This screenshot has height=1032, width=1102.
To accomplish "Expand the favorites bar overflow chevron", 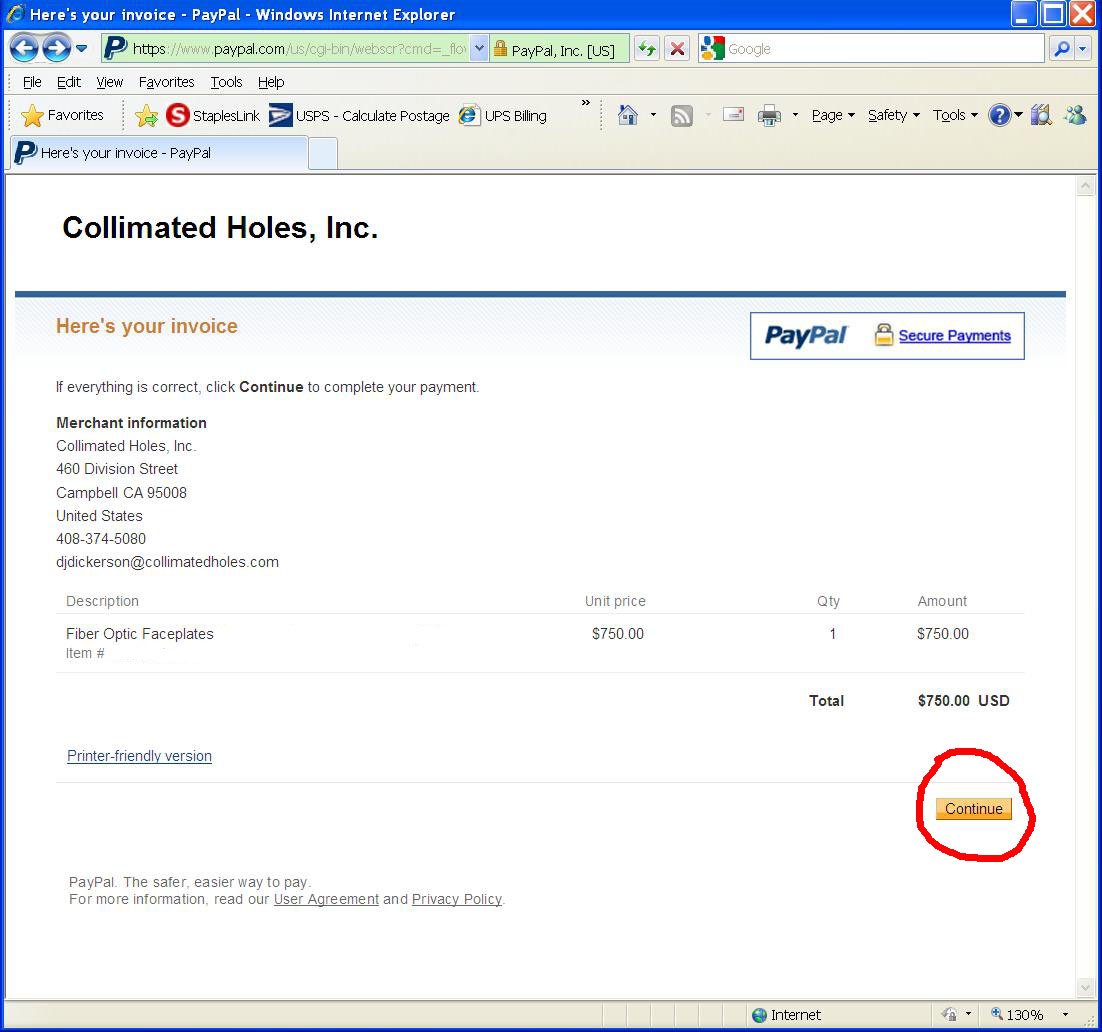I will coord(585,103).
